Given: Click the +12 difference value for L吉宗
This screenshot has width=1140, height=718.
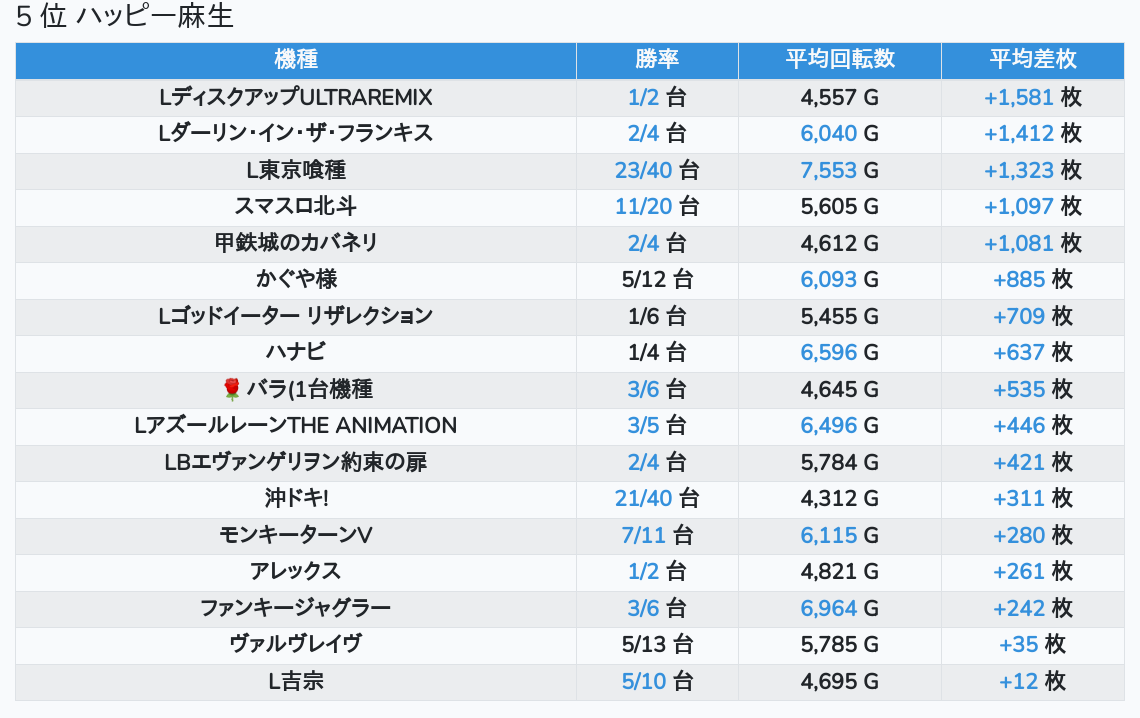Looking at the screenshot, I should point(1019,682).
